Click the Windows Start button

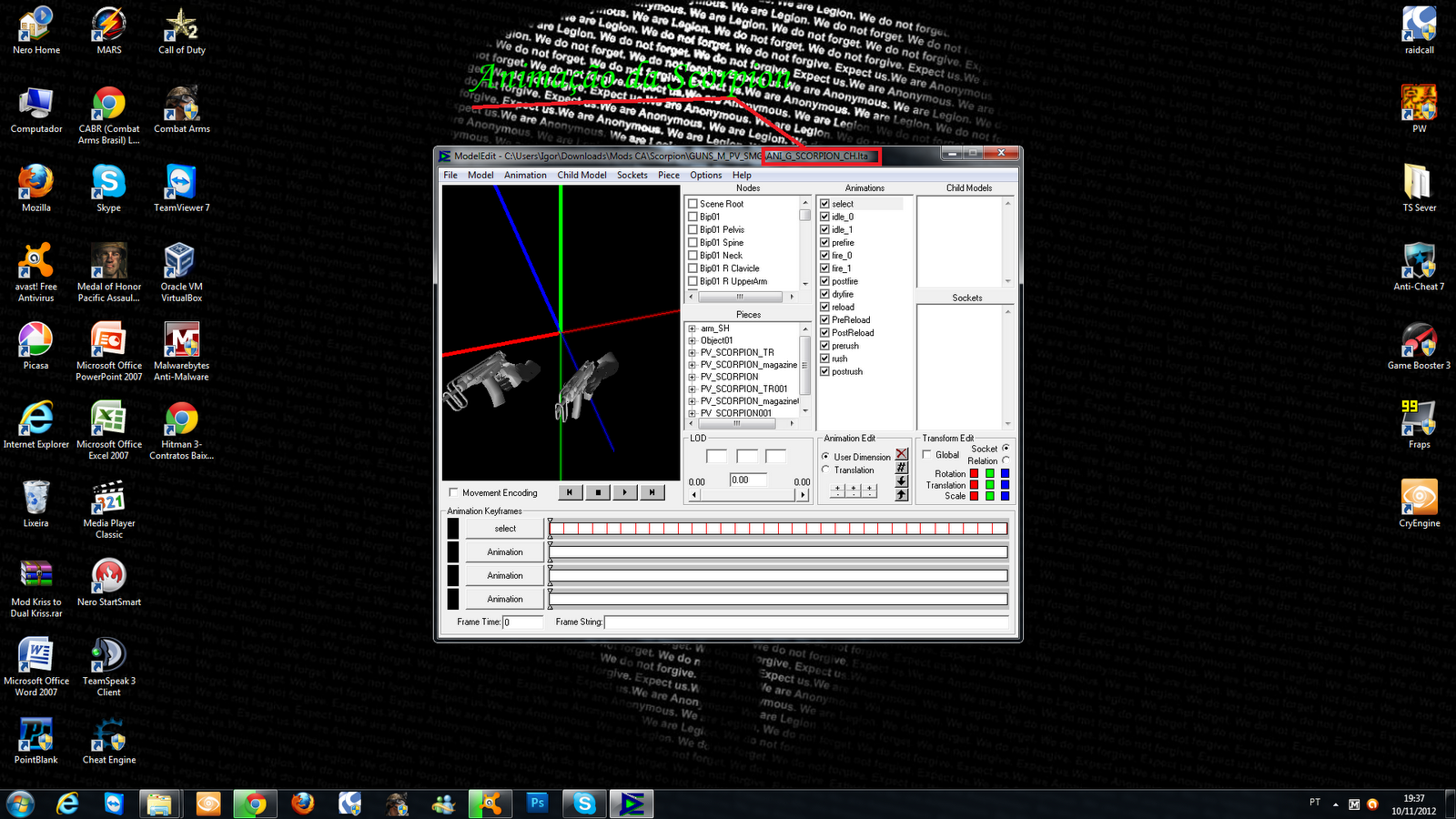[20, 804]
